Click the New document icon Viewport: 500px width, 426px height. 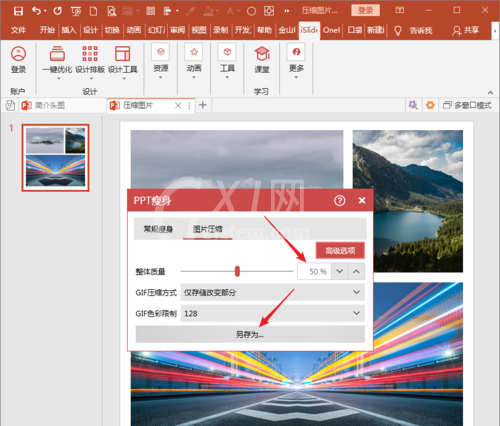(x=94, y=11)
